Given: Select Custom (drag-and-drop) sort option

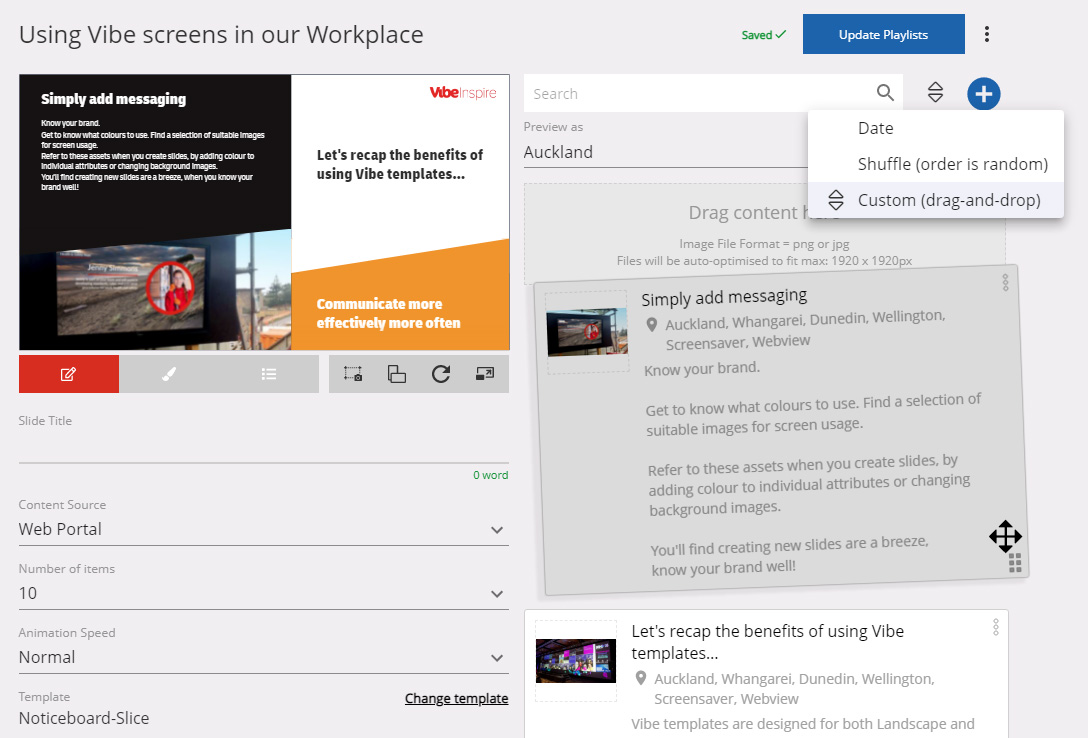Looking at the screenshot, I should click(x=948, y=200).
